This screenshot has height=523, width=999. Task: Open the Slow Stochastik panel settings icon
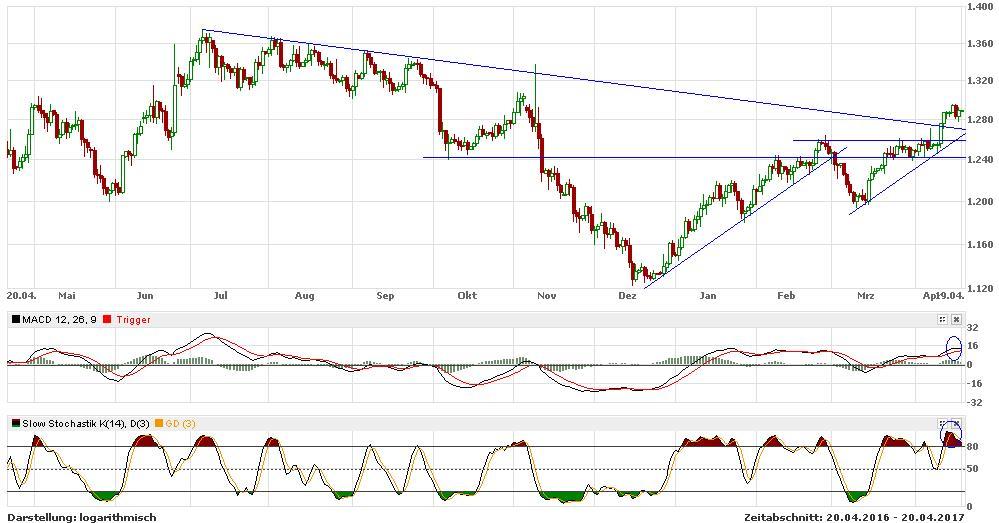[x=942, y=424]
